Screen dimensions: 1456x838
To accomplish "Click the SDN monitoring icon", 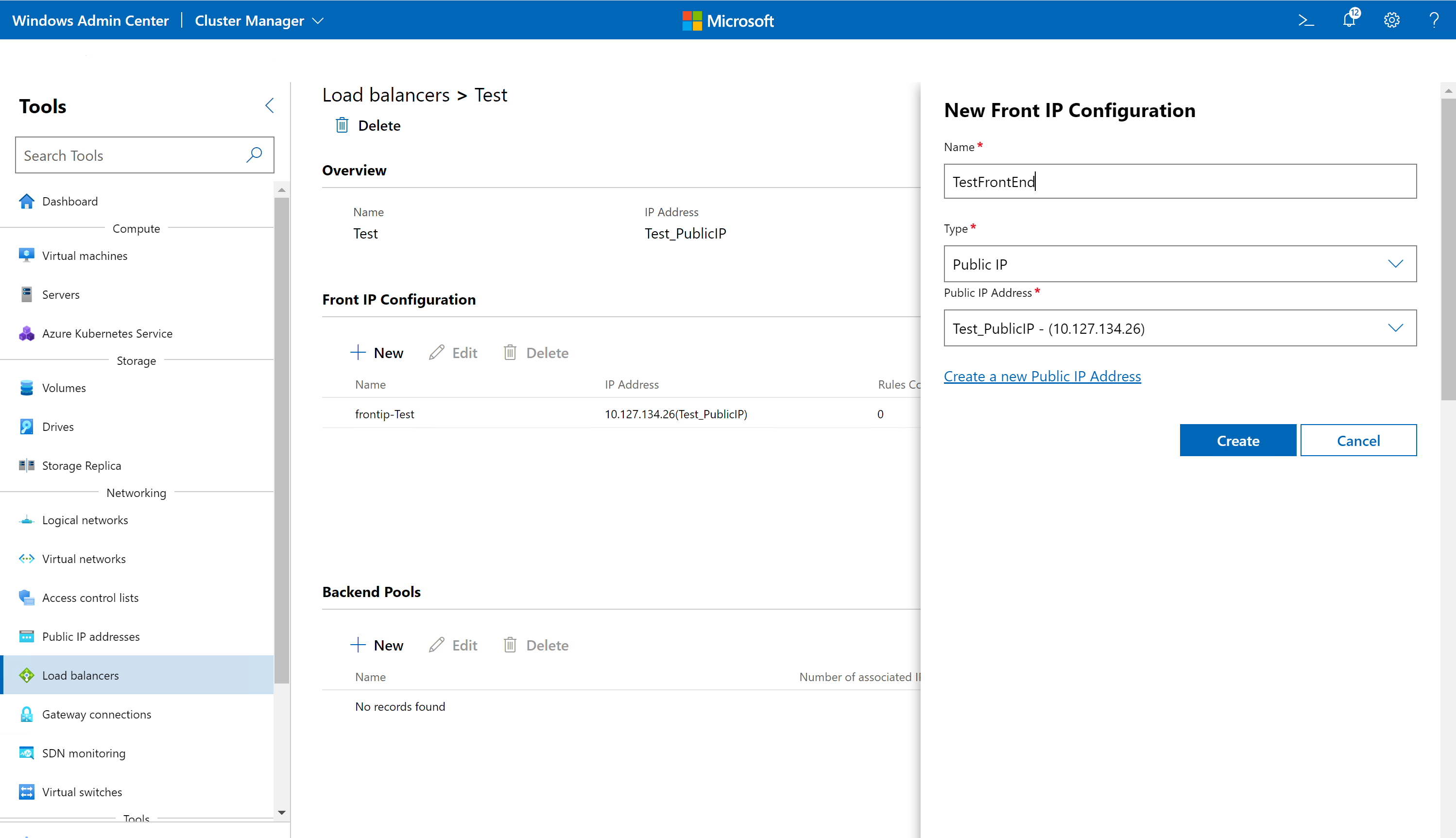I will pos(26,753).
